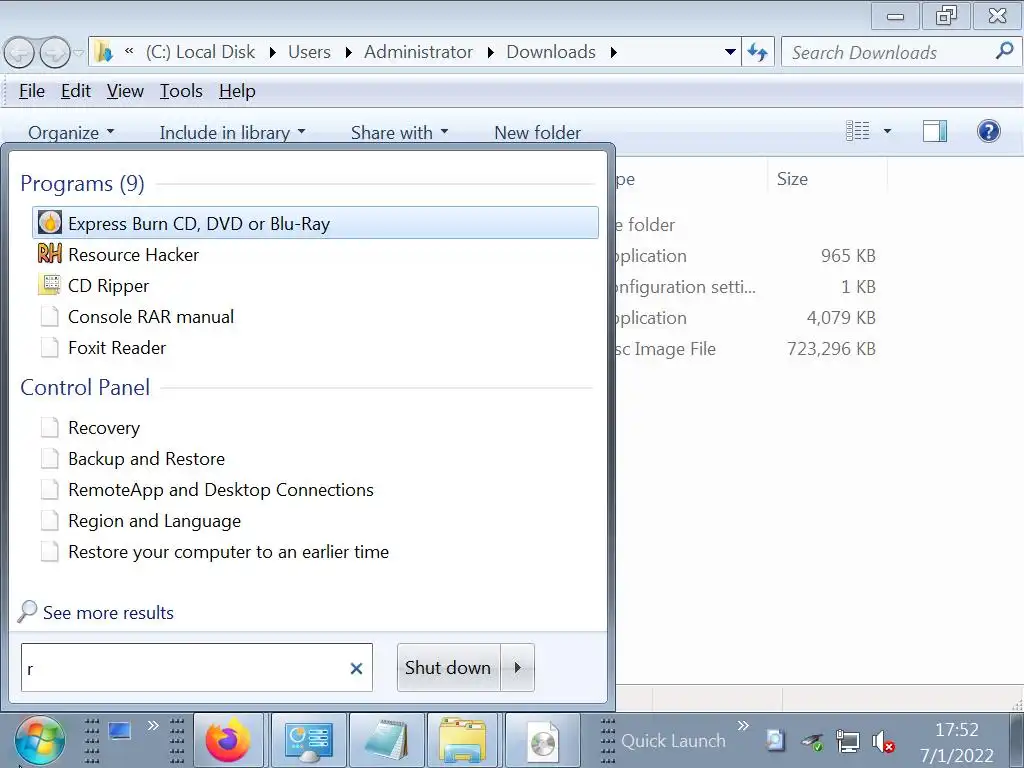
Task: Select Users in address bar
Action: click(x=310, y=52)
